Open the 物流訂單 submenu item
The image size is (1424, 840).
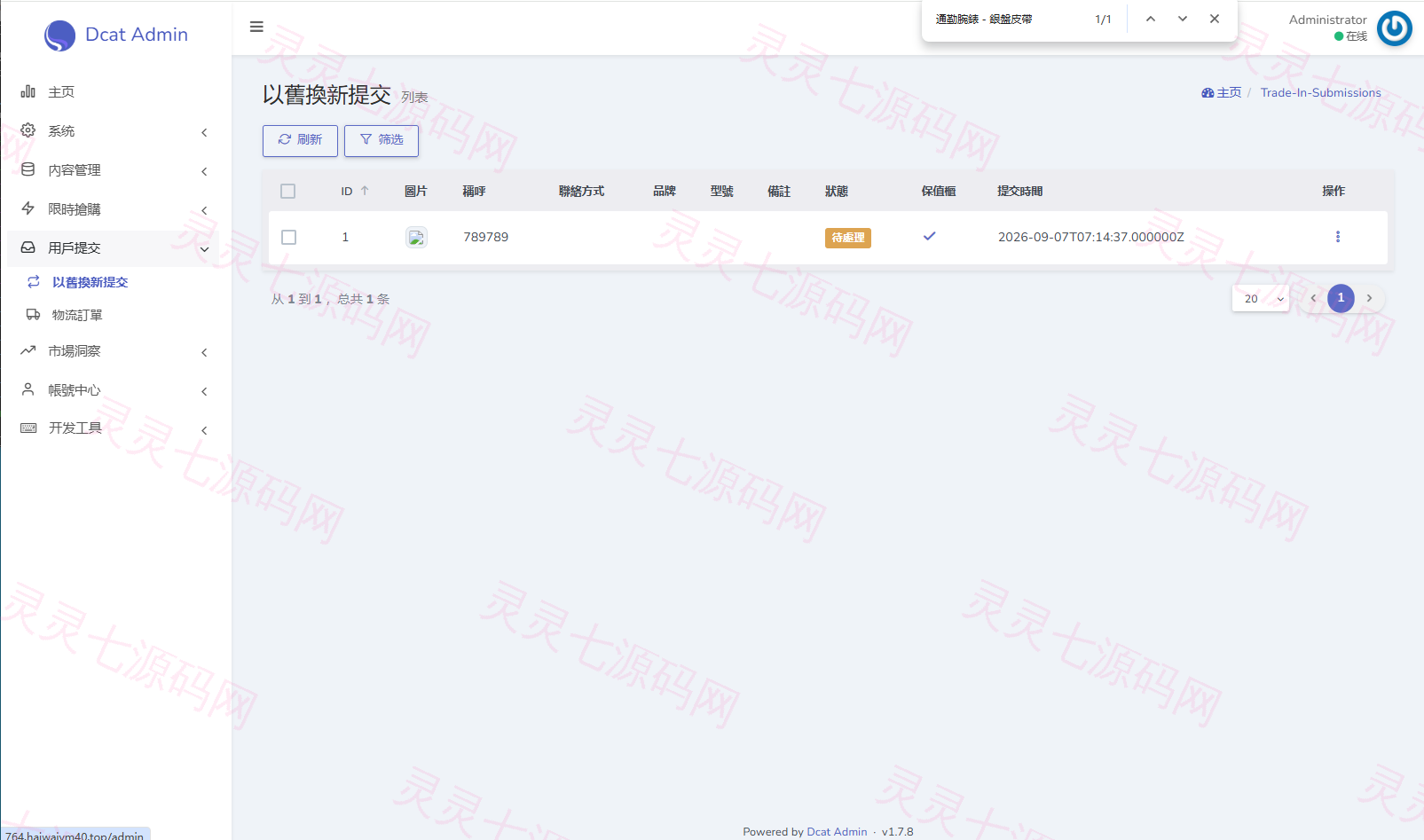click(x=114, y=315)
